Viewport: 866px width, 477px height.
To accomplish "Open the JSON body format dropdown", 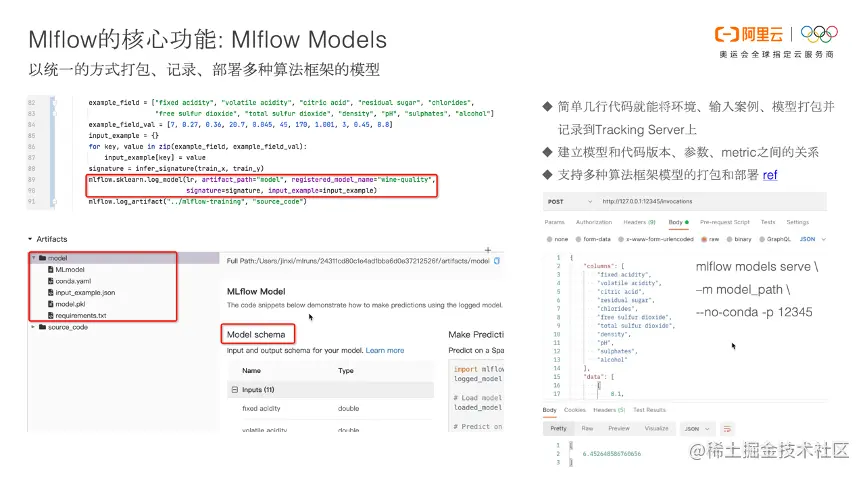I will point(813,239).
